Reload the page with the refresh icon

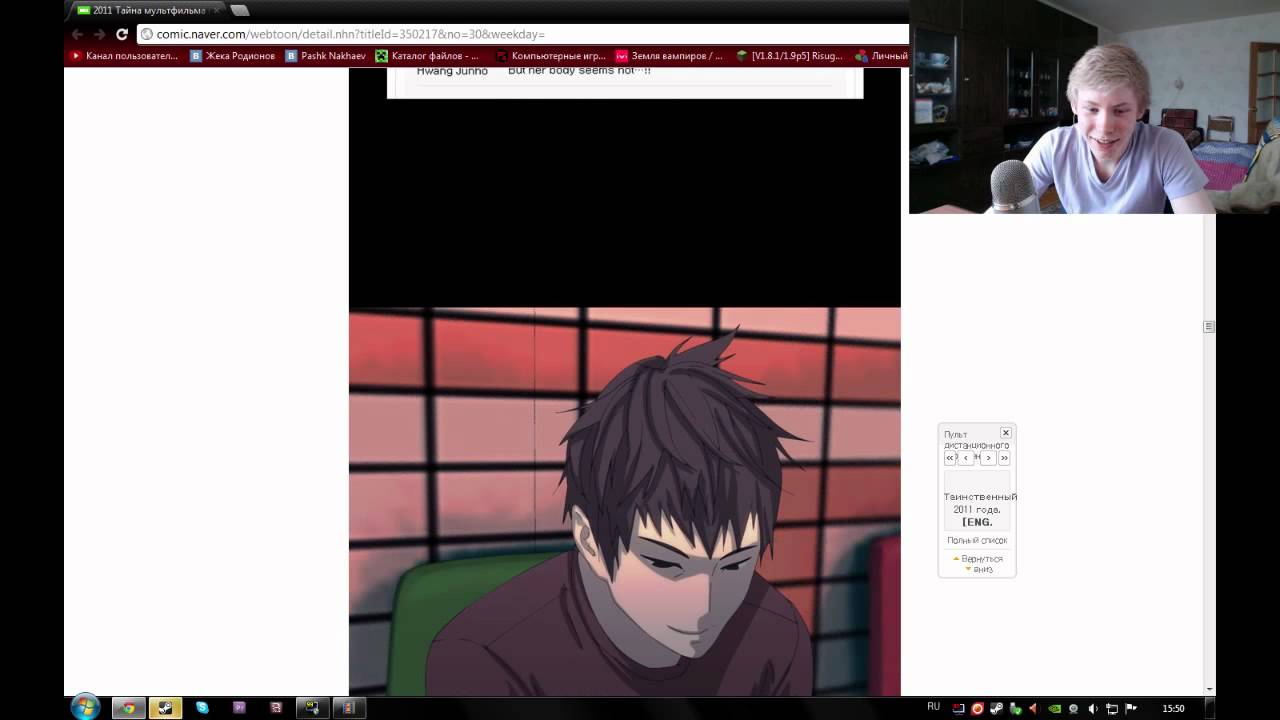(122, 34)
